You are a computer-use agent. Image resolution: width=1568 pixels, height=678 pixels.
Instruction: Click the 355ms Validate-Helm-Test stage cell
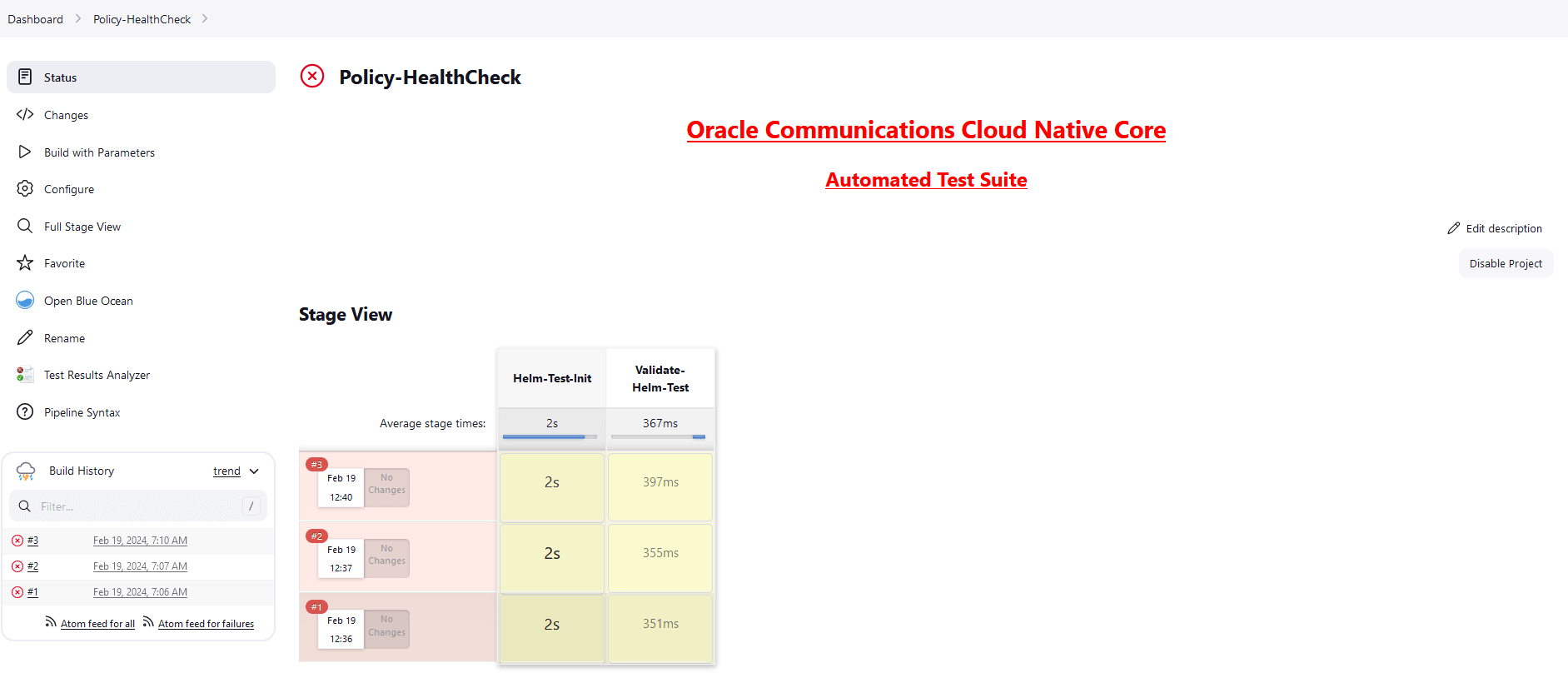pos(660,557)
